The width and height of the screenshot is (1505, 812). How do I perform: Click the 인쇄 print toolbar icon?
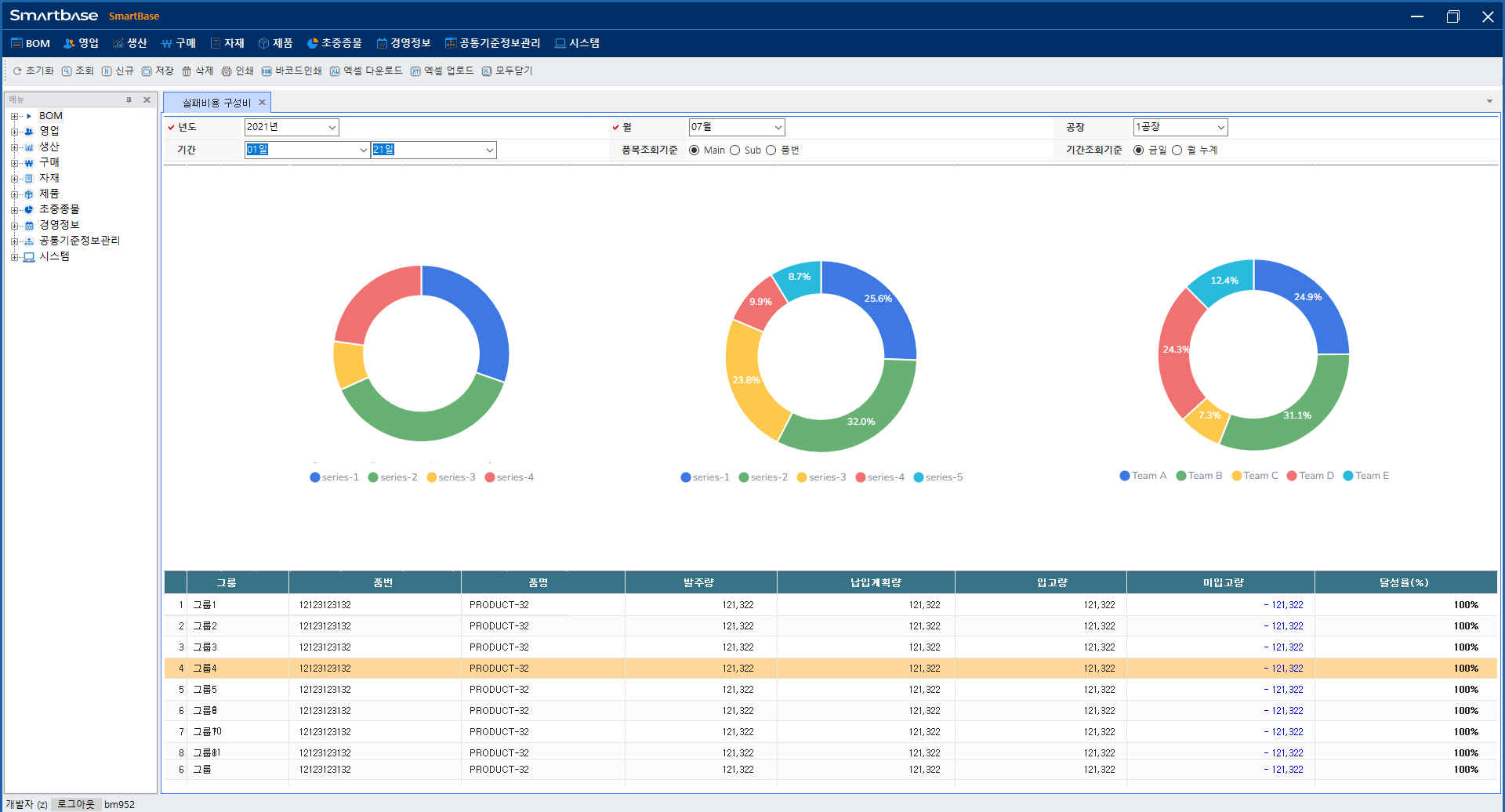[x=227, y=71]
